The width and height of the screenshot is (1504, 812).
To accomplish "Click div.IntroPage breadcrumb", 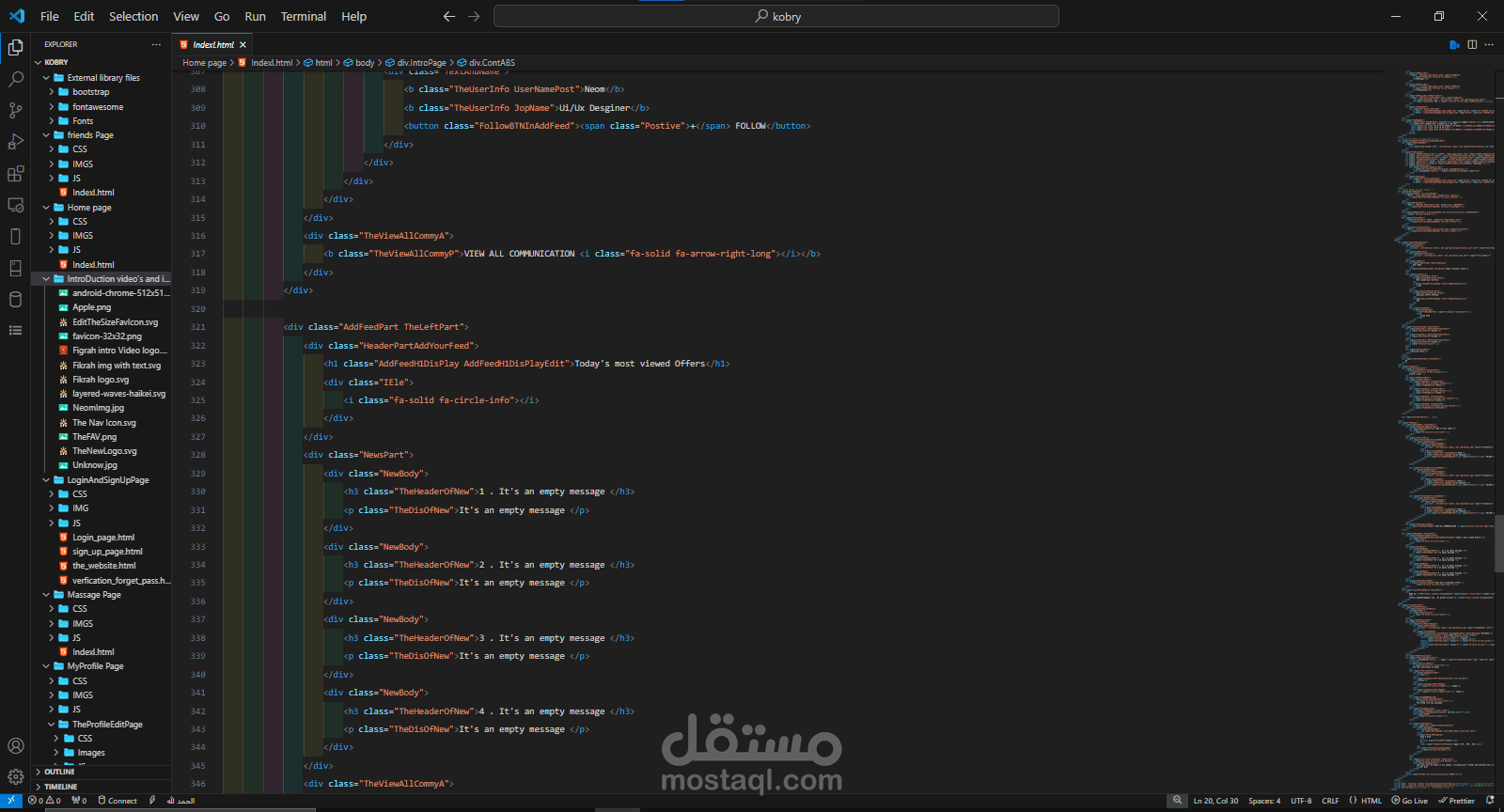I will [x=415, y=63].
